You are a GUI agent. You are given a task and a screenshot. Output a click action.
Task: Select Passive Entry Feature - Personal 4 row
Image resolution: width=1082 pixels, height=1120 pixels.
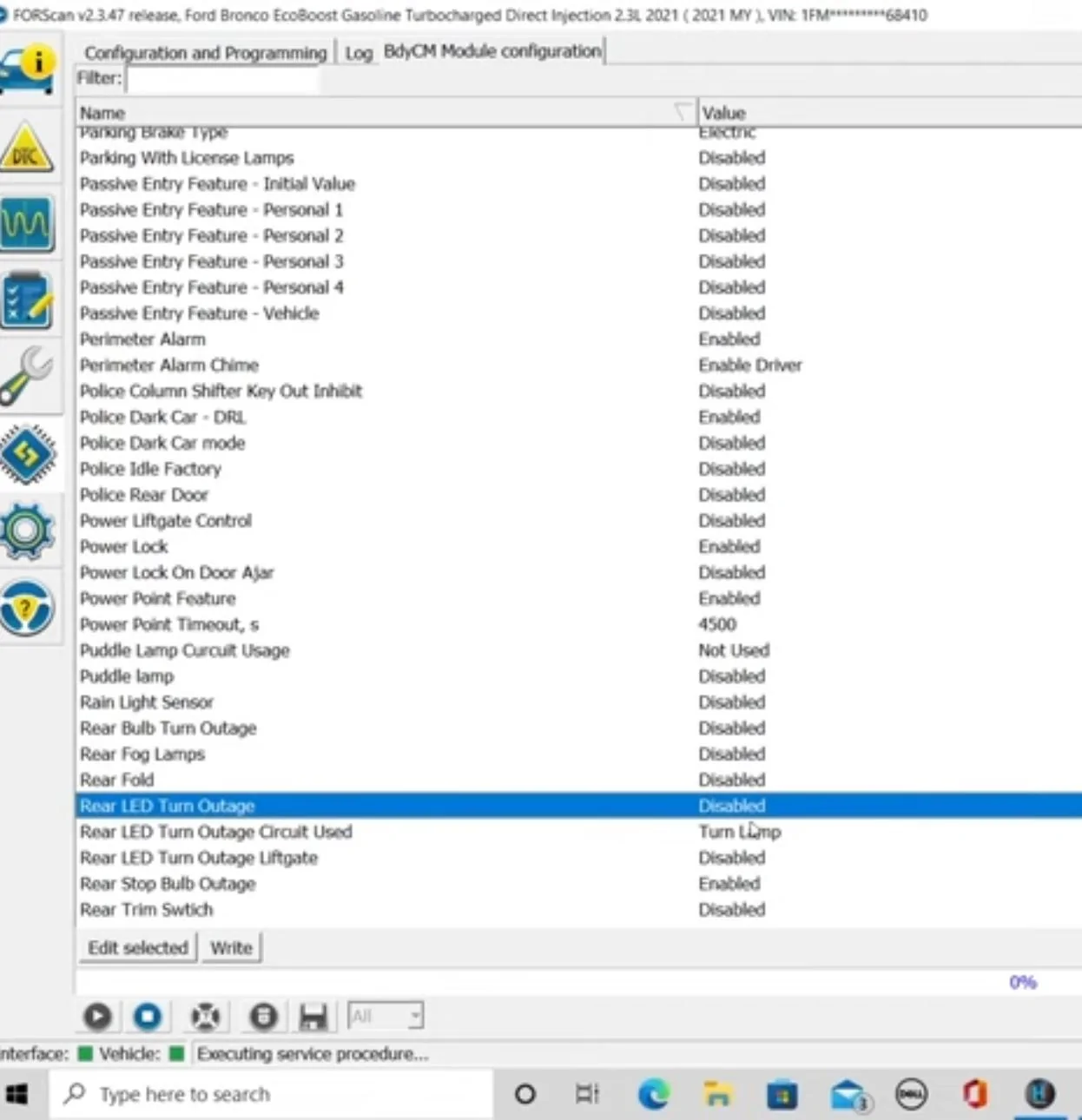click(x=579, y=287)
